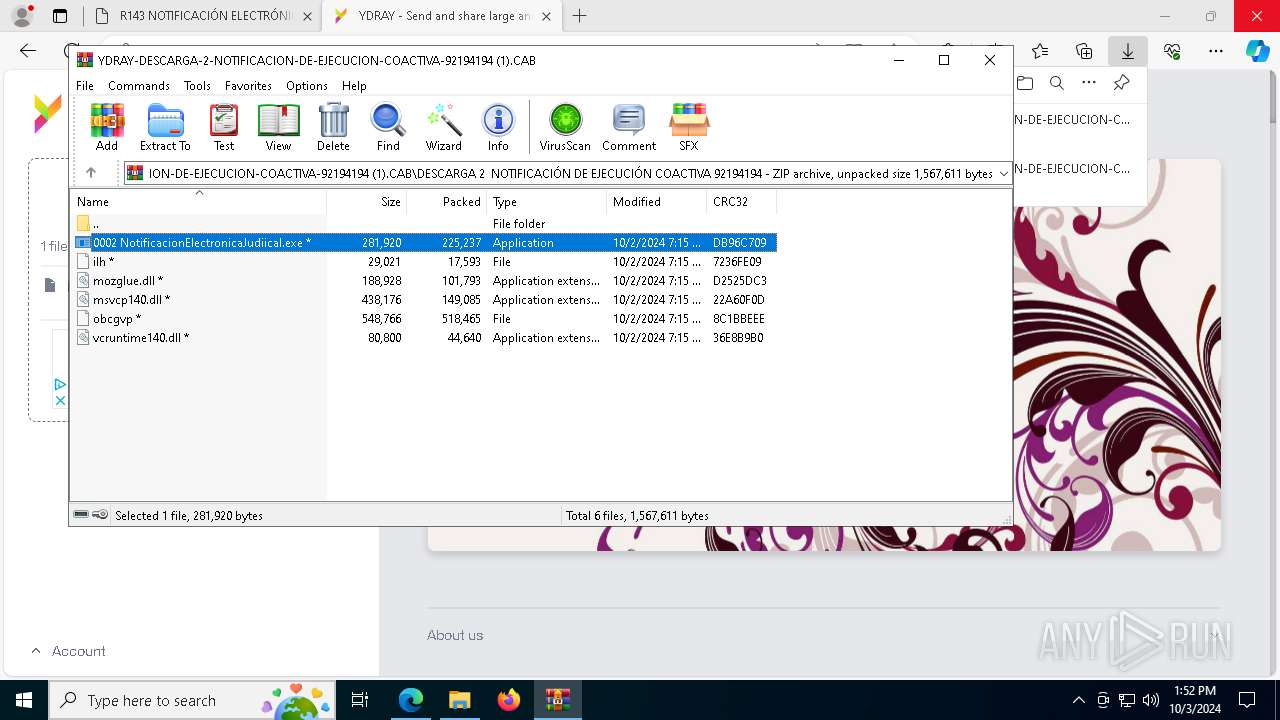
Task: Sort files by Name column
Action: pyautogui.click(x=198, y=202)
